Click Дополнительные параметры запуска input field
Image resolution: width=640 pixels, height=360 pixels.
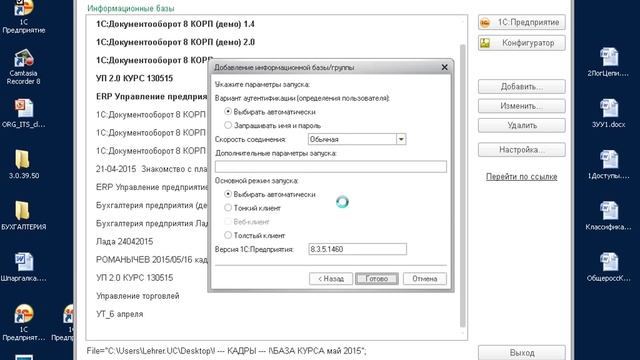[x=331, y=167]
